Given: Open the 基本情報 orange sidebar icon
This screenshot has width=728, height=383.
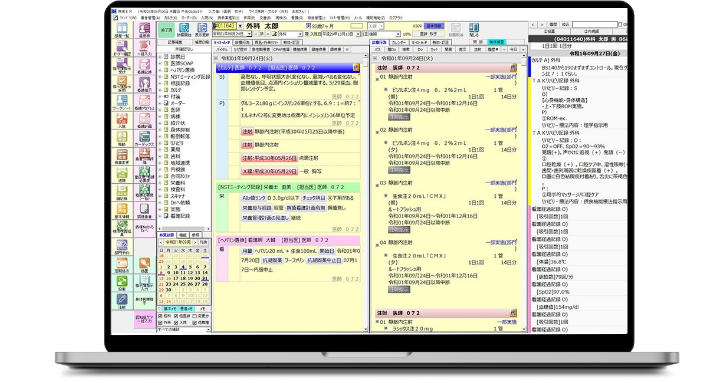Looking at the screenshot, I should 122,210.
